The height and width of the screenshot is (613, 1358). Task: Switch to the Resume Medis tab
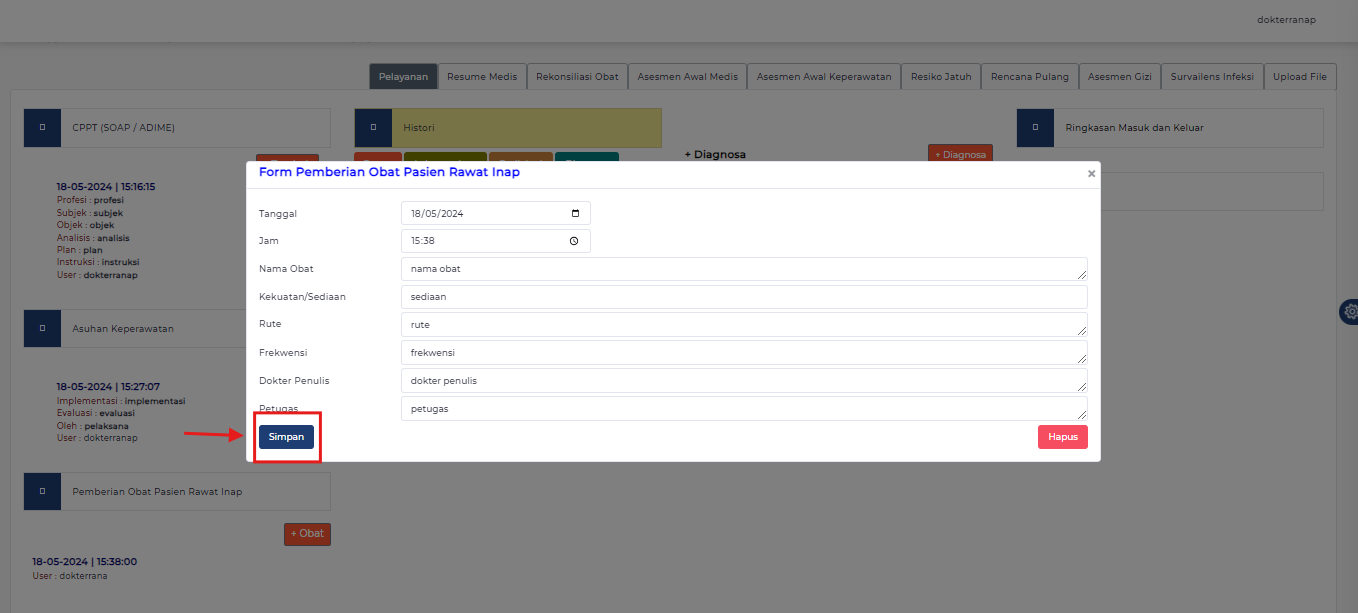tap(482, 76)
